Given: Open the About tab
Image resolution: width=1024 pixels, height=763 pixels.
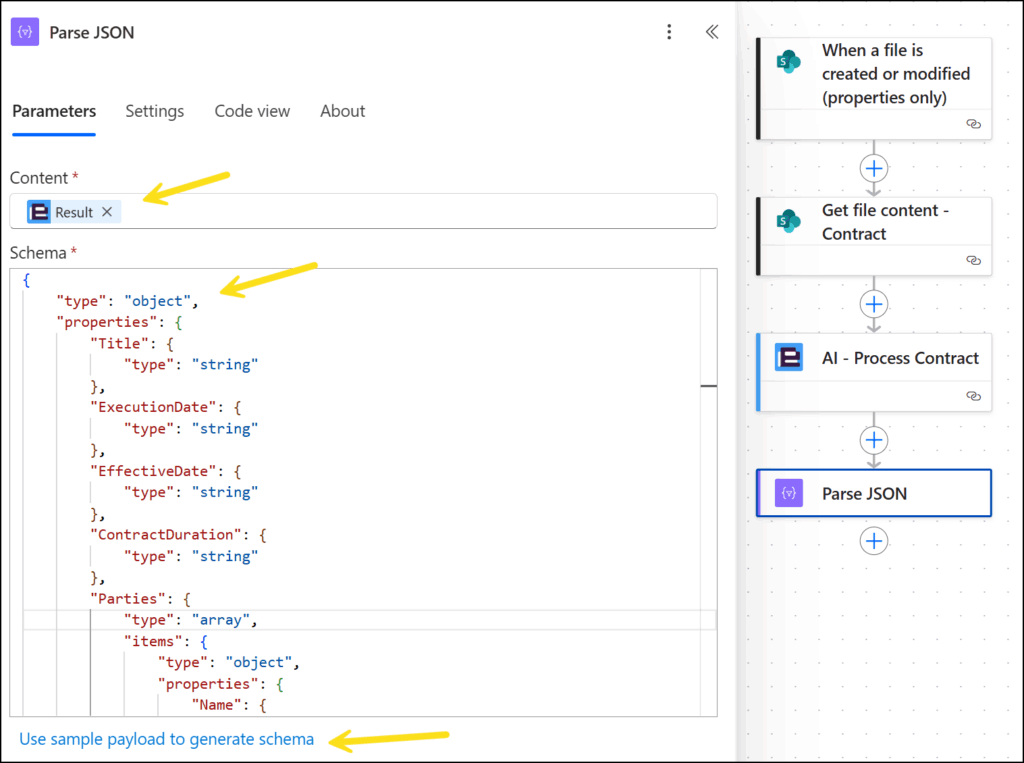Looking at the screenshot, I should point(342,111).
